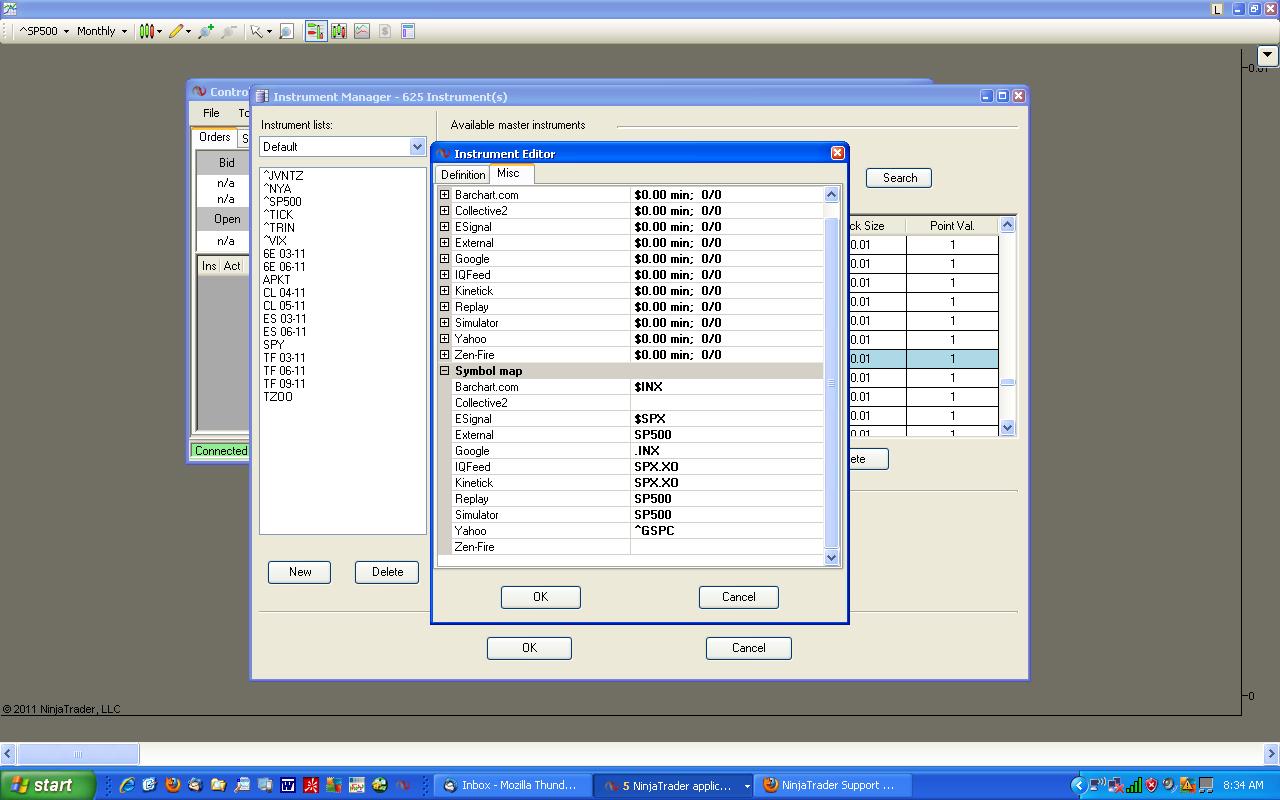Click the chart style candlestick icon
1280x800 pixels.
[147, 31]
